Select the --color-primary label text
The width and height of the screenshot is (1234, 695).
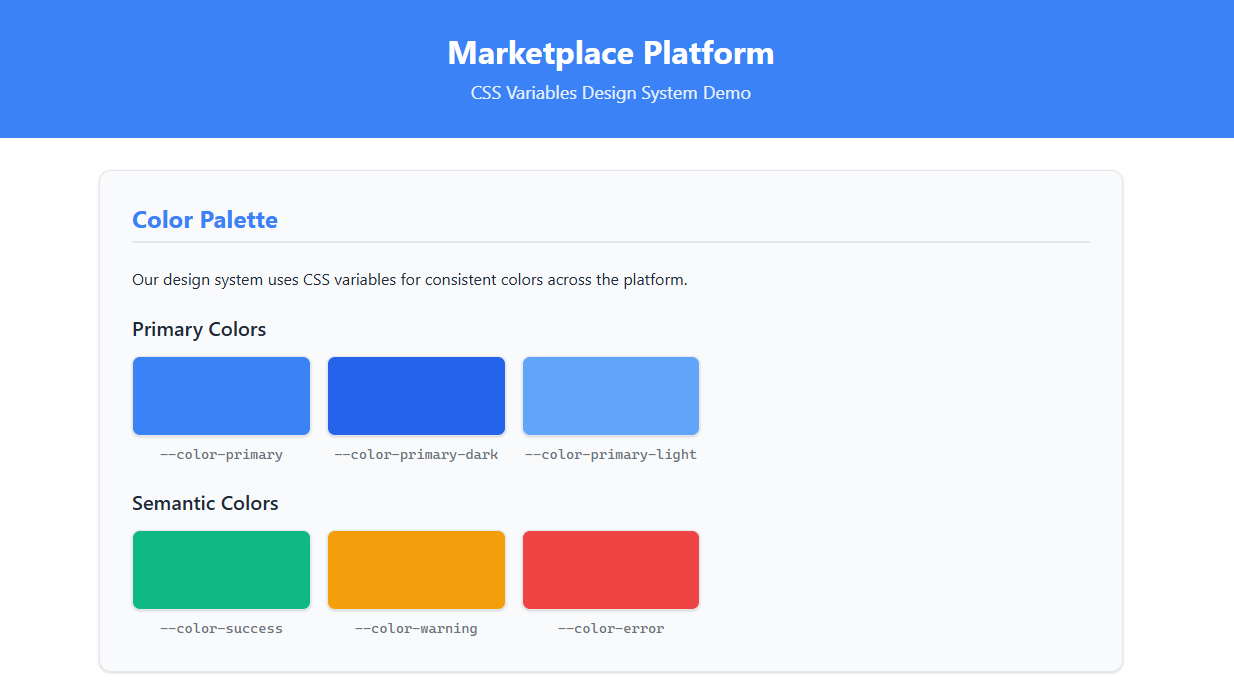click(x=220, y=454)
